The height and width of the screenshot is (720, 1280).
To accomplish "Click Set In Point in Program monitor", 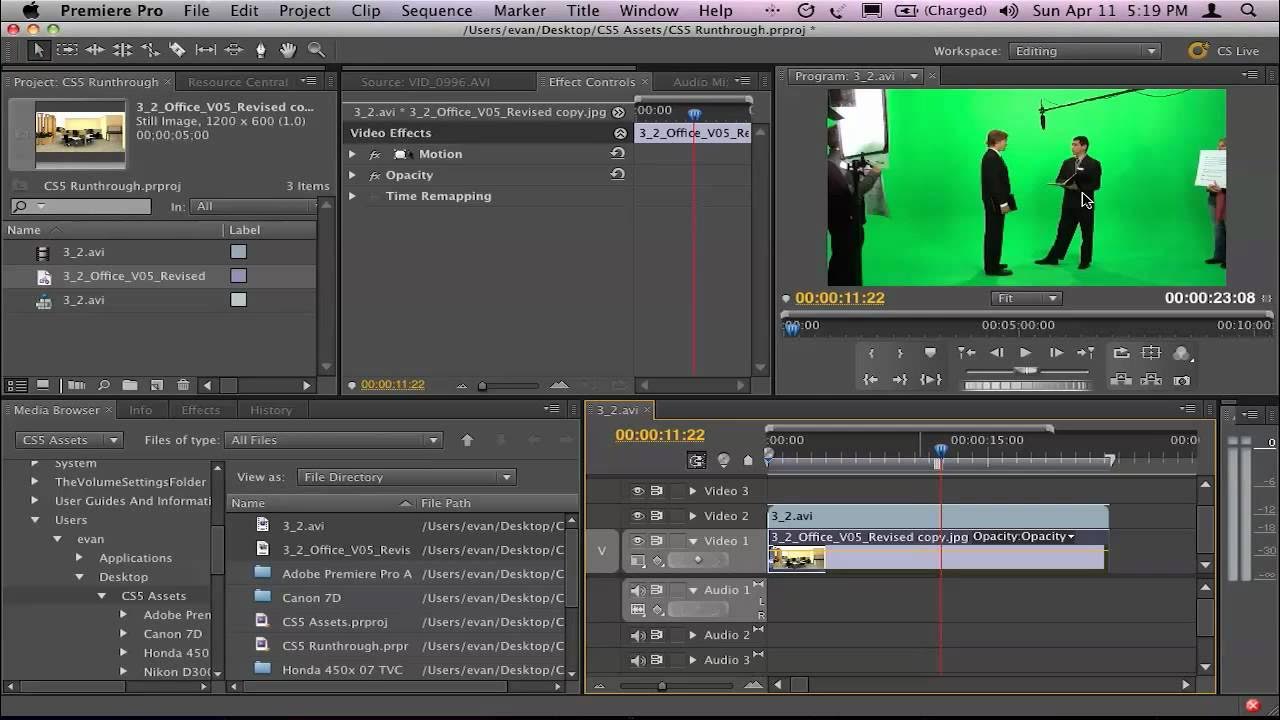I will pyautogui.click(x=871, y=353).
